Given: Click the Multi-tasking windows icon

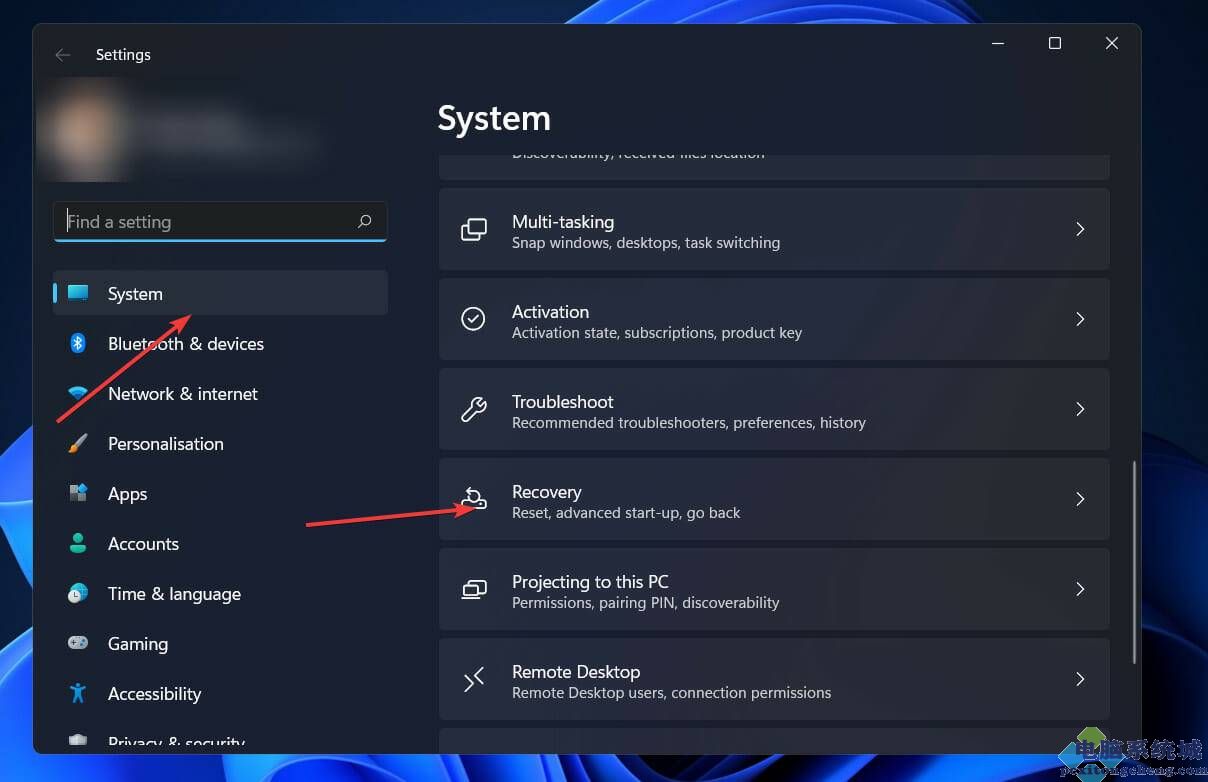Looking at the screenshot, I should tap(474, 229).
